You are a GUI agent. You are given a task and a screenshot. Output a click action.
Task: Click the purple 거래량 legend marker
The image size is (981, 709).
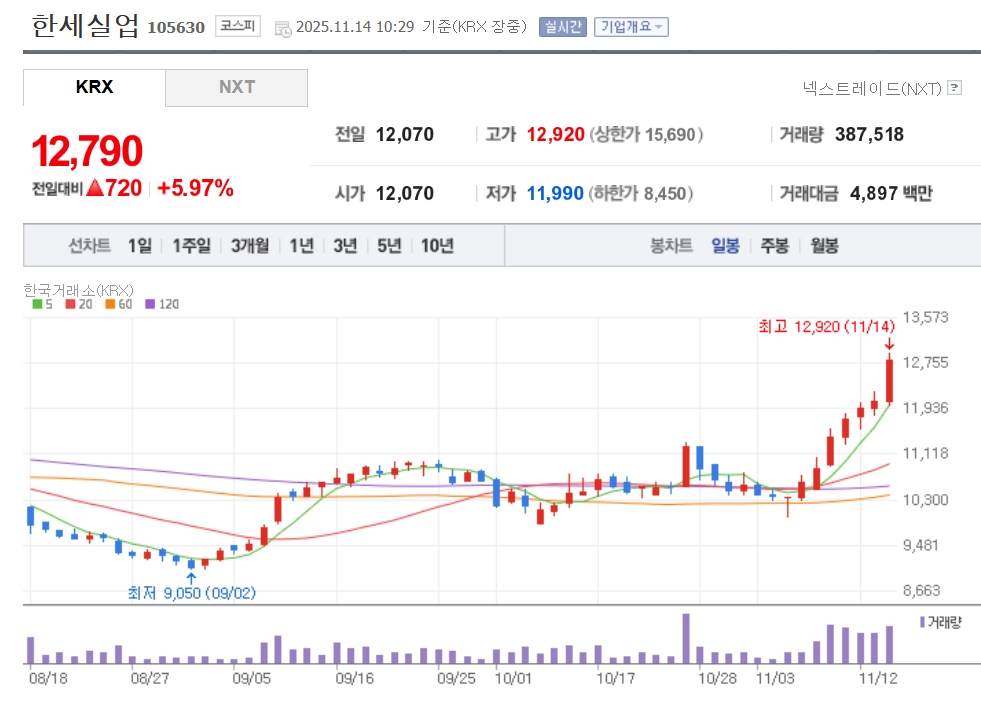click(921, 622)
